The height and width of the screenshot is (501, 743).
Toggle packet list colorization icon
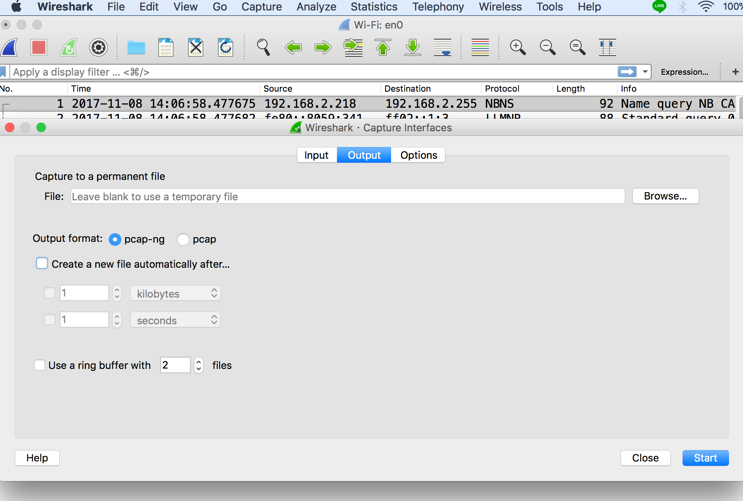pos(480,47)
